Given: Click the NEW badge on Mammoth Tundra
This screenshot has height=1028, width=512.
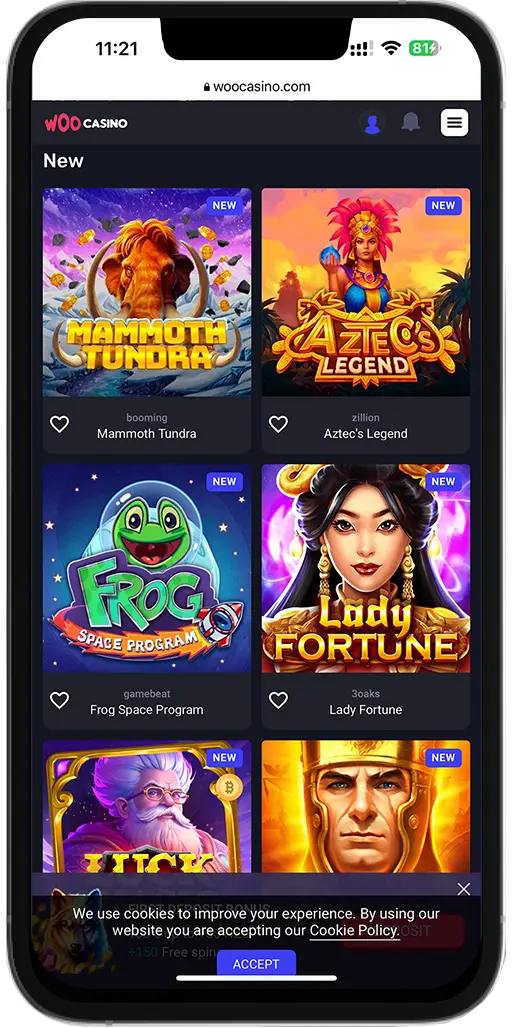Looking at the screenshot, I should coord(224,205).
